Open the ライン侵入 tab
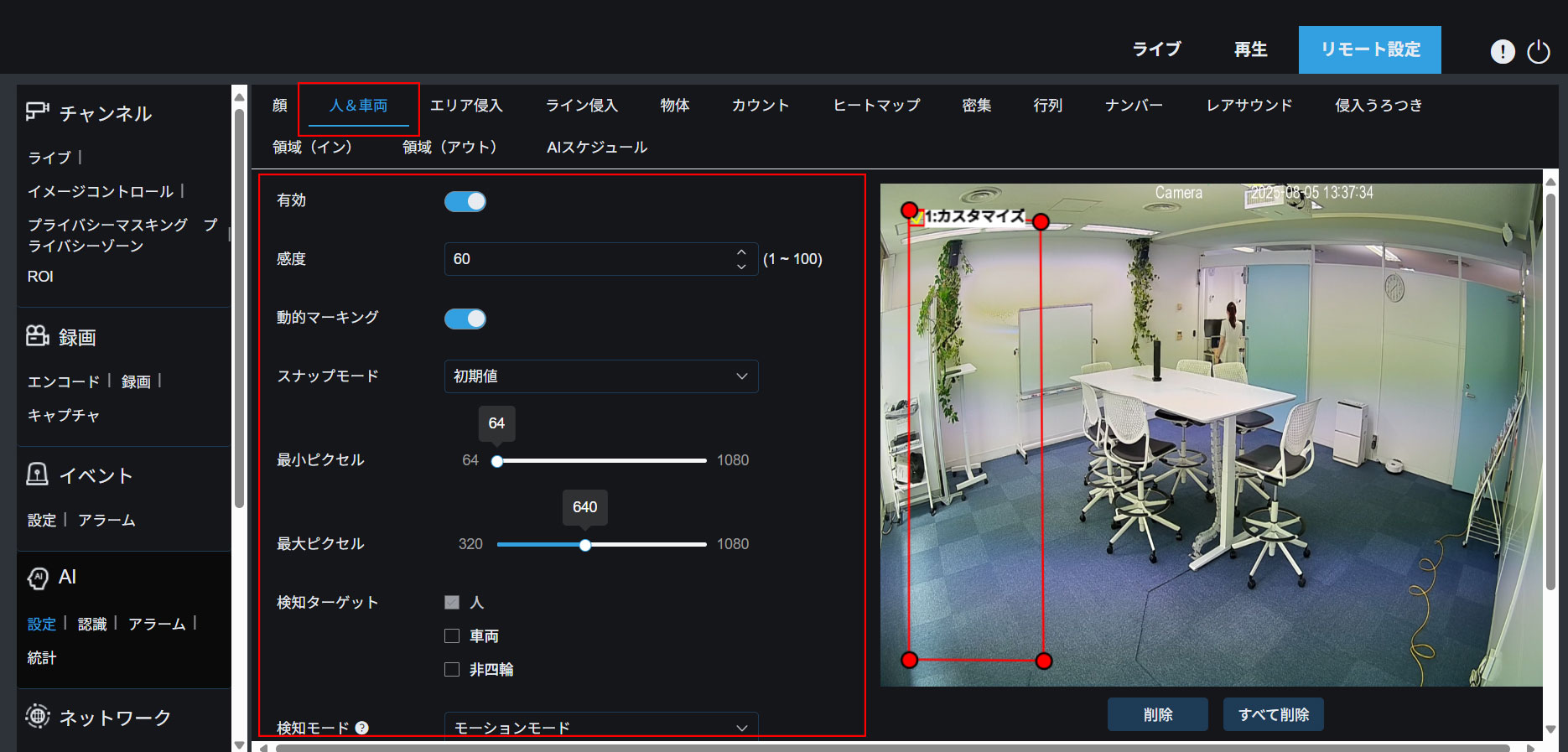Viewport: 1568px width, 752px height. point(582,105)
